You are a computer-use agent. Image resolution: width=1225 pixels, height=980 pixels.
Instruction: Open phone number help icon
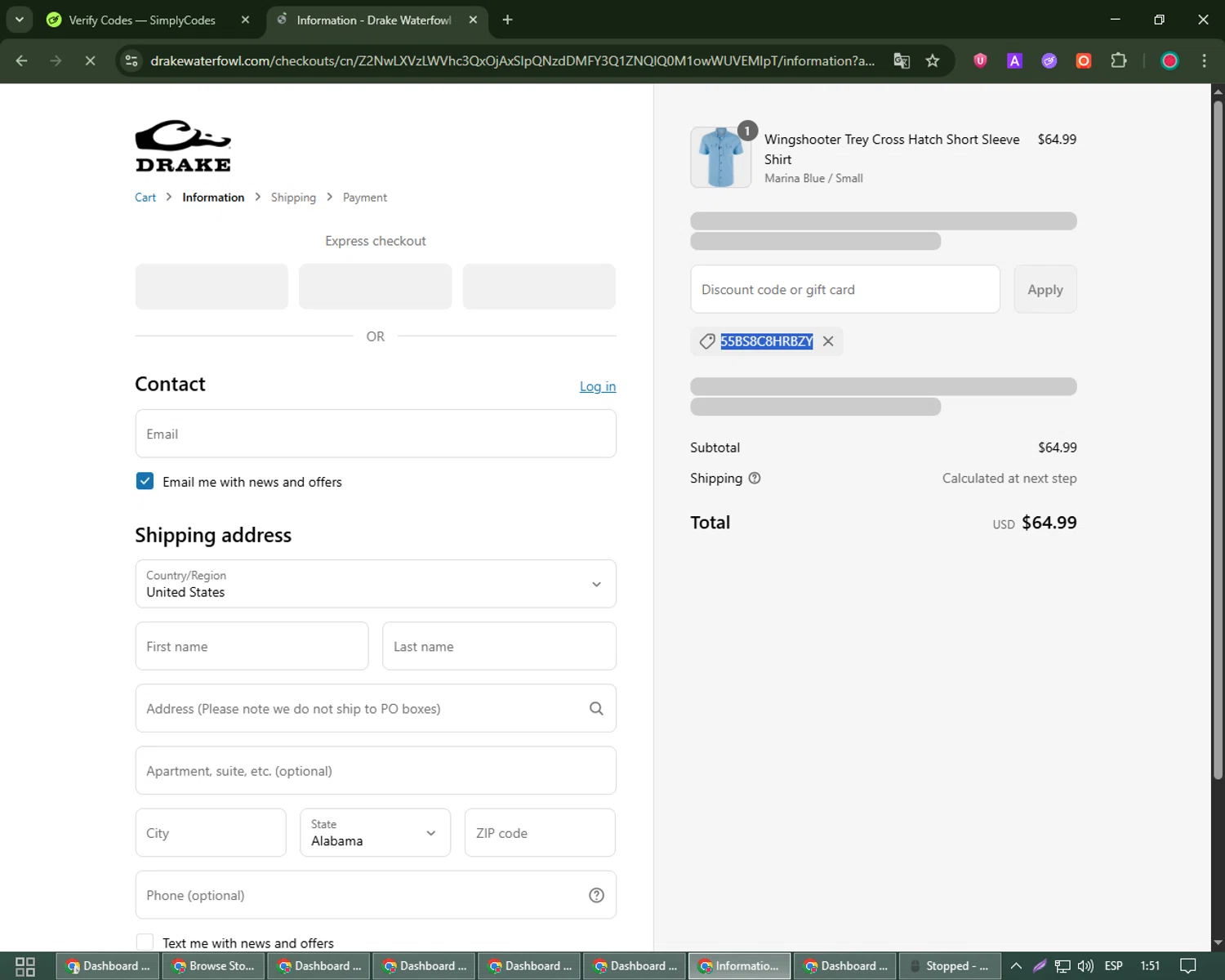[596, 895]
